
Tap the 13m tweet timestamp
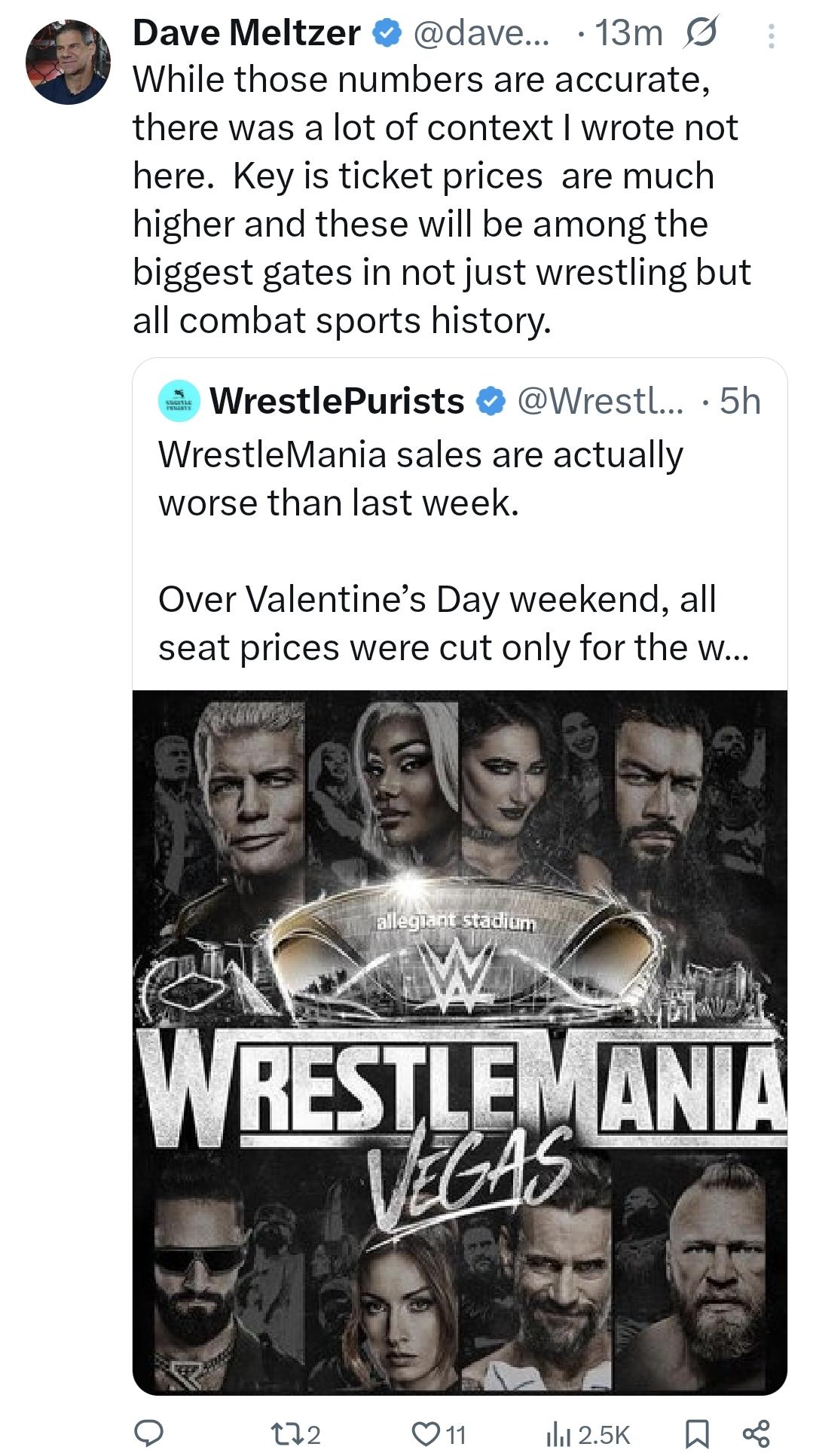[628, 33]
